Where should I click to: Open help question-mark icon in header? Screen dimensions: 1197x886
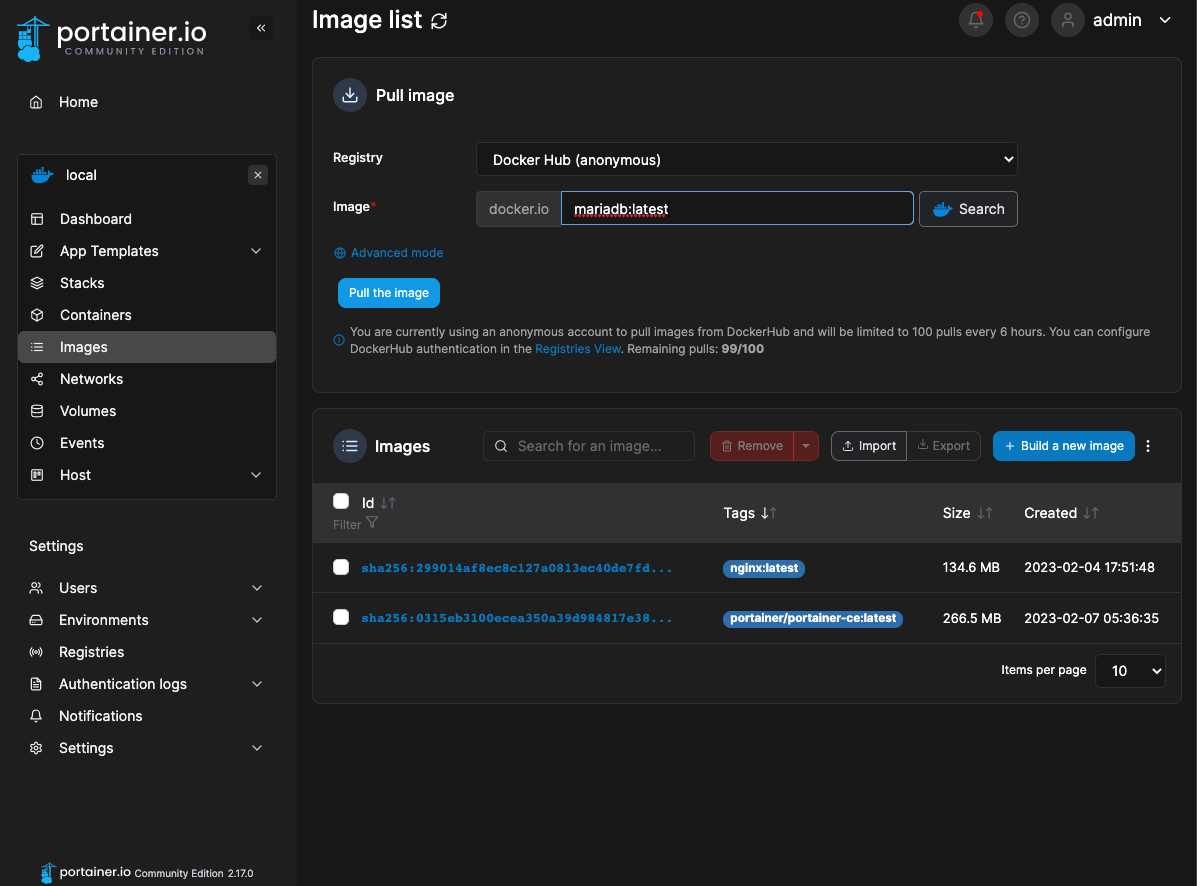click(1021, 20)
